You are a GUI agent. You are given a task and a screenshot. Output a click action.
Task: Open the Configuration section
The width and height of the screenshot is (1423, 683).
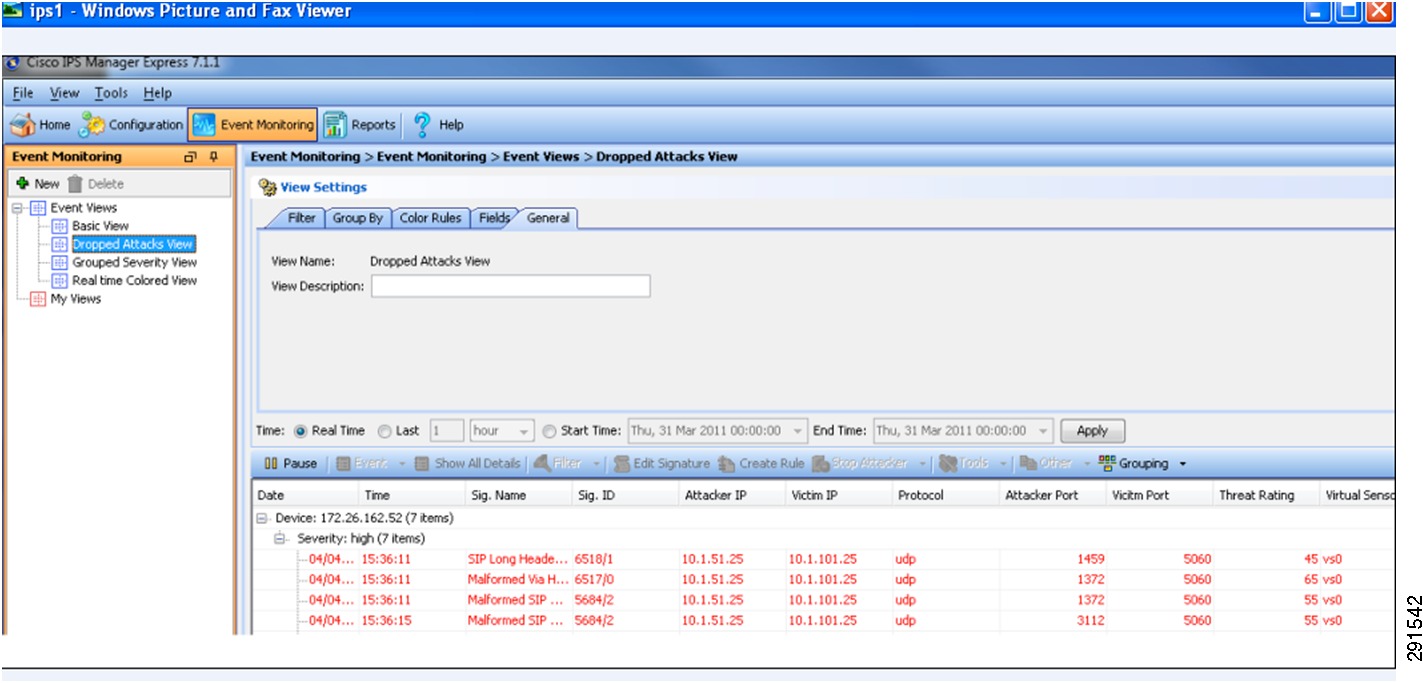132,125
